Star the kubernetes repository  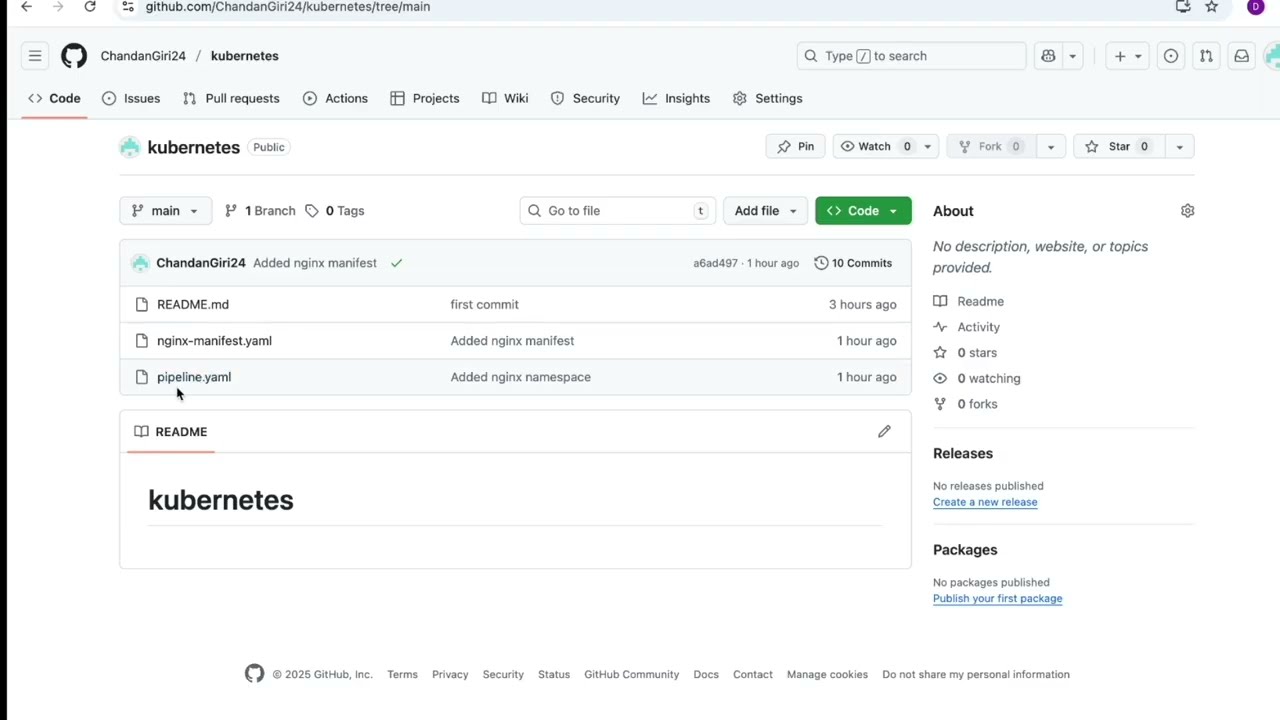tap(1119, 147)
